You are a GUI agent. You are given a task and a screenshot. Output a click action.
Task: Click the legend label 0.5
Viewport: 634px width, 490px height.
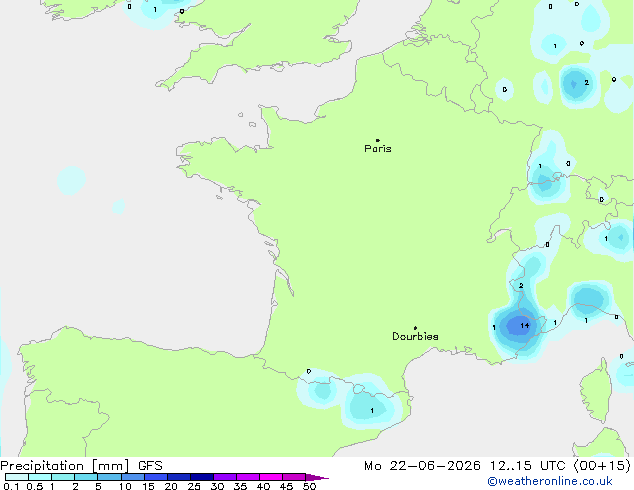(35, 486)
